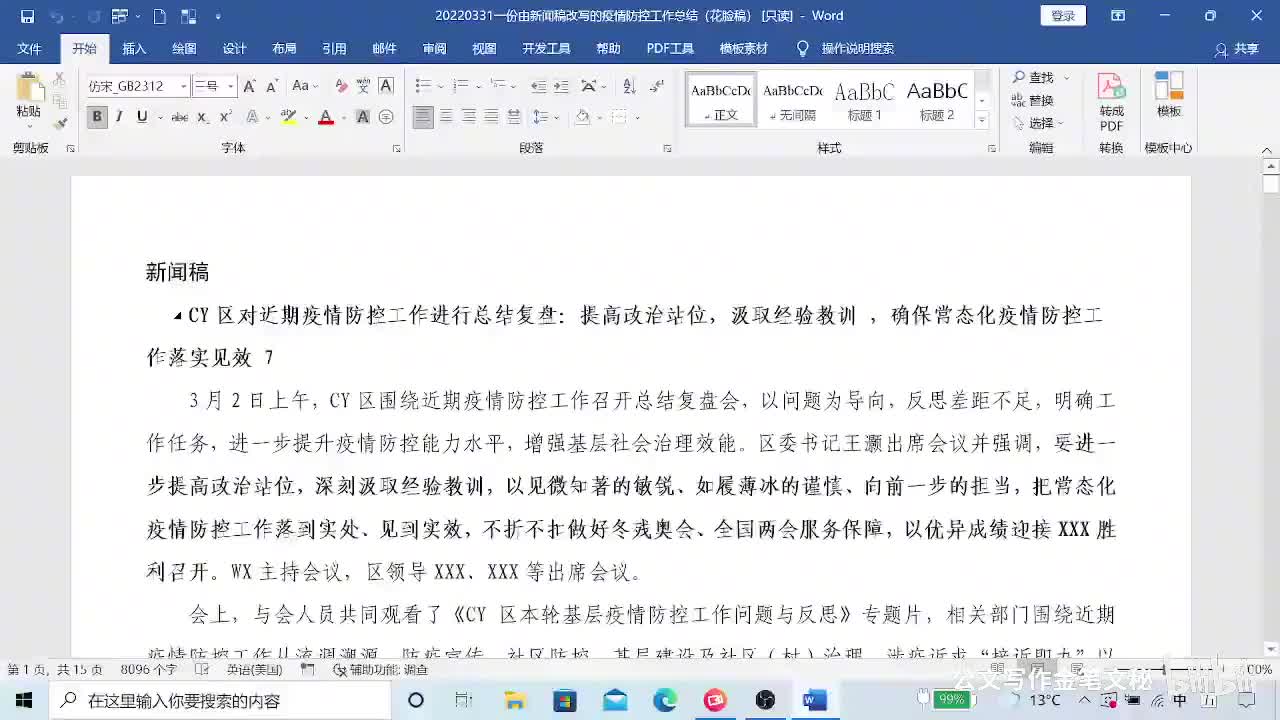
Task: Apply the 标题 1 style
Action: point(864,100)
